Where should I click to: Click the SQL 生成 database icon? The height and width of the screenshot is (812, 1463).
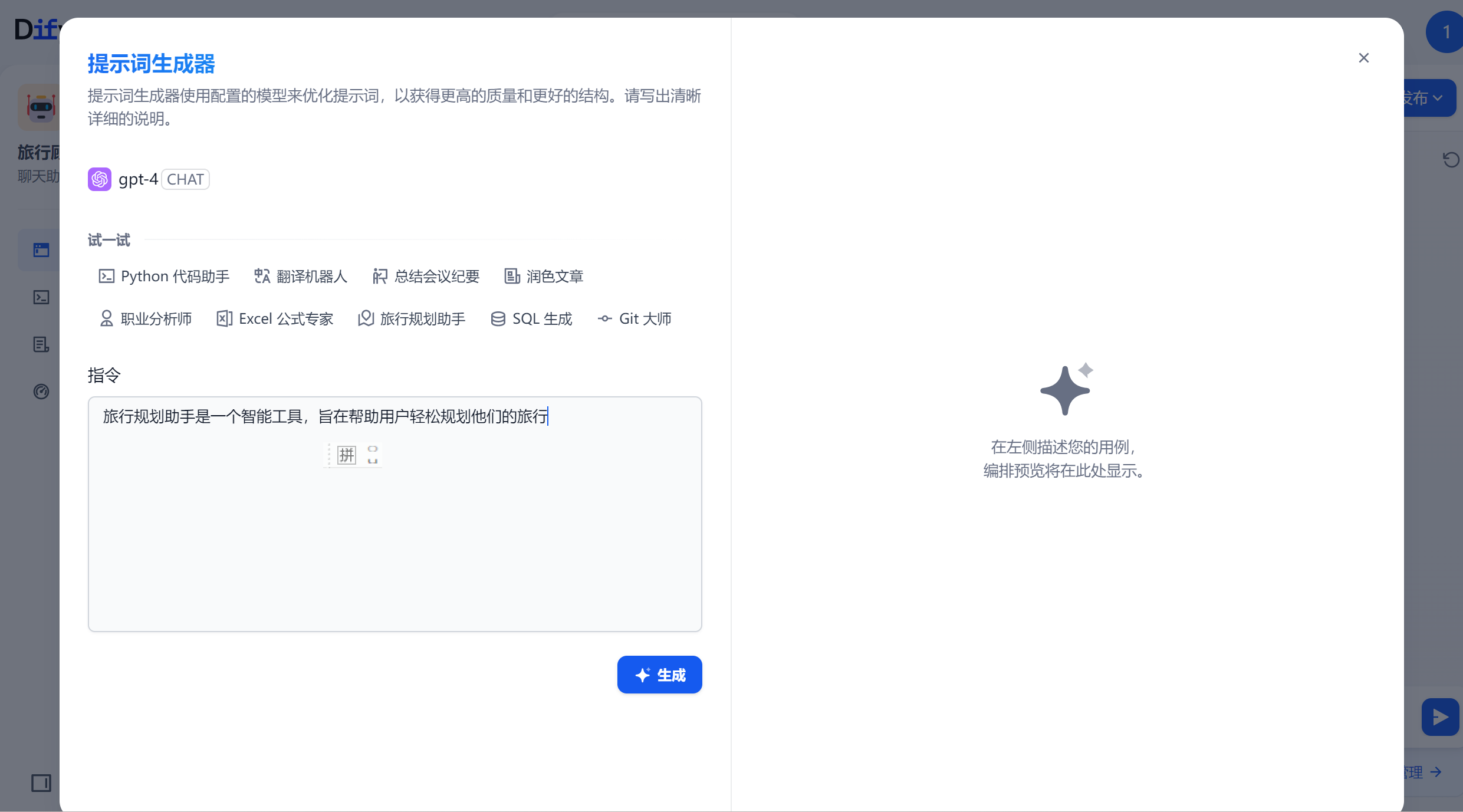click(x=498, y=318)
